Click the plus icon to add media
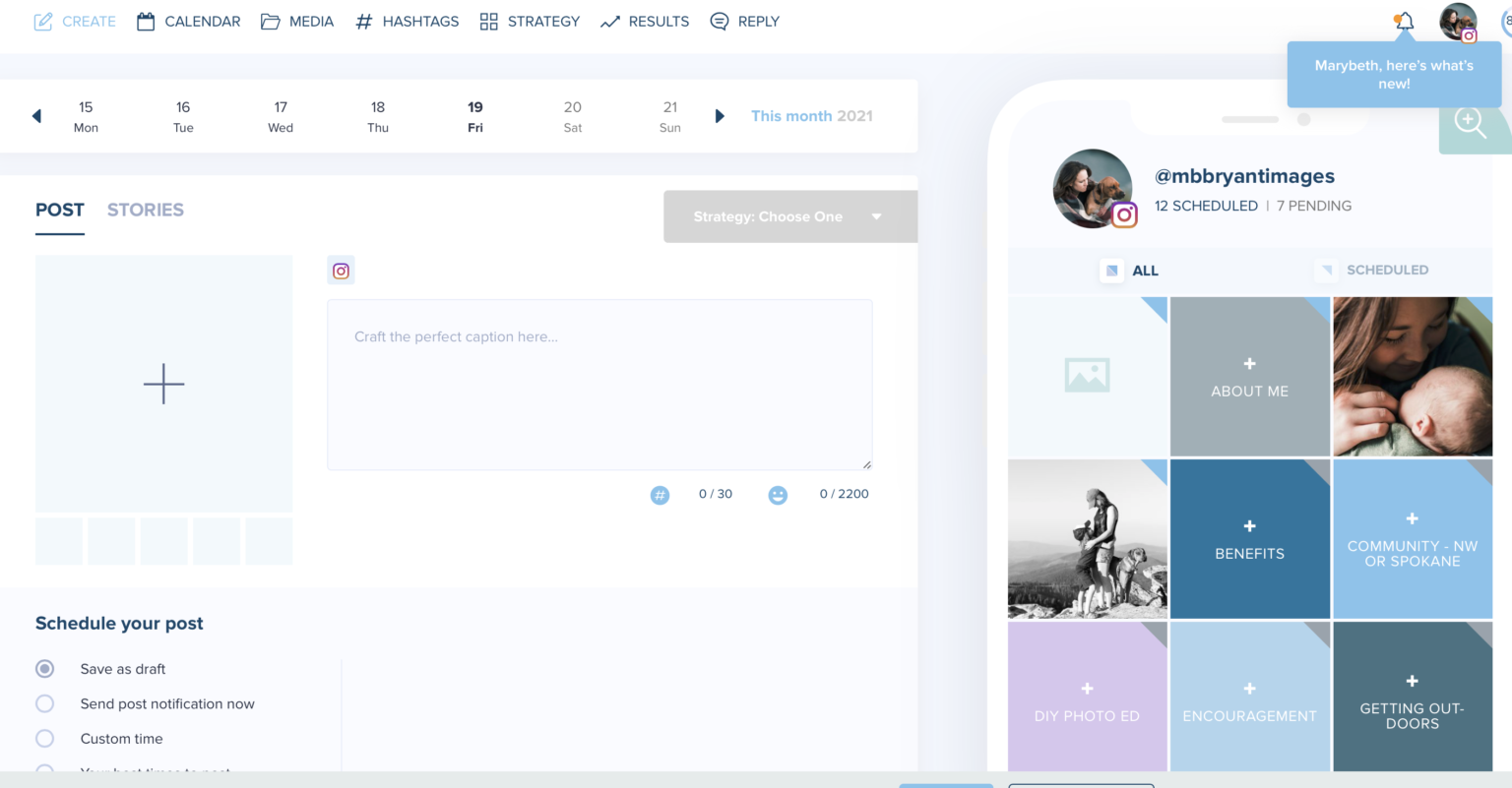The width and height of the screenshot is (1512, 788). coord(163,384)
